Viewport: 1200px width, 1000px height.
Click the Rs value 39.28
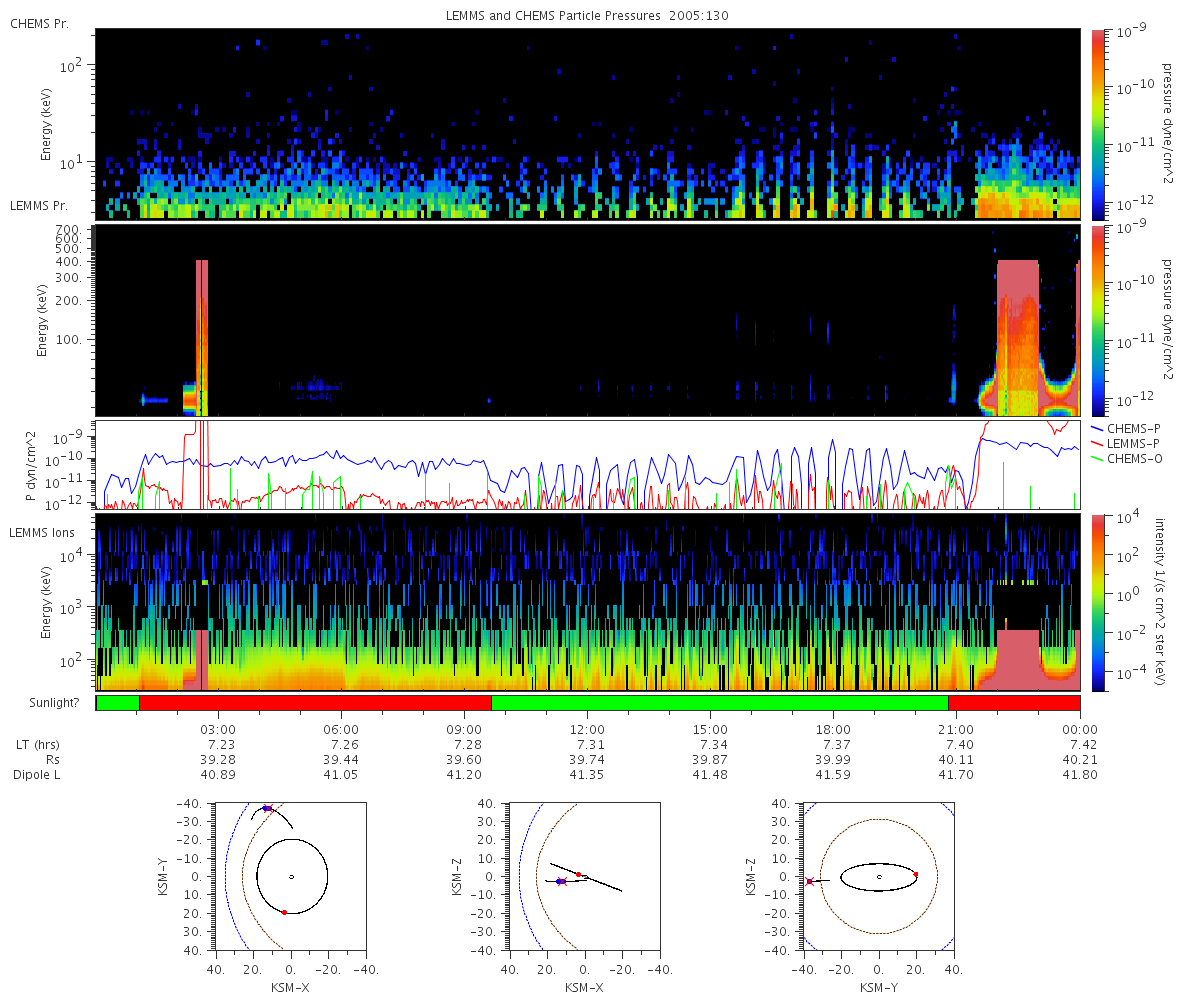click(218, 760)
